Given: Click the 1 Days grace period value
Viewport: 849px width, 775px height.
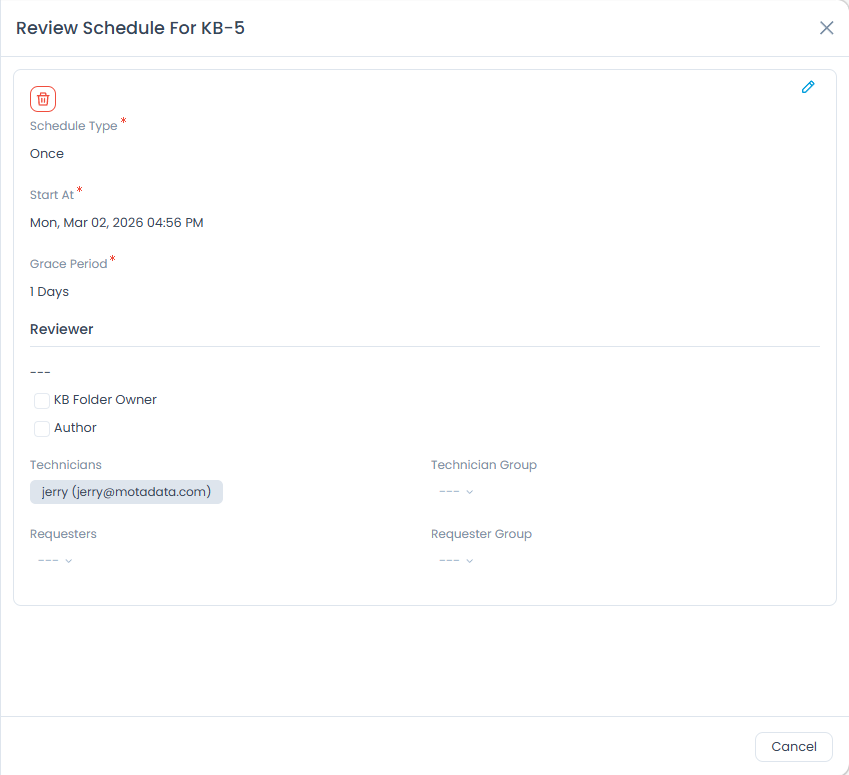Looking at the screenshot, I should coord(50,292).
